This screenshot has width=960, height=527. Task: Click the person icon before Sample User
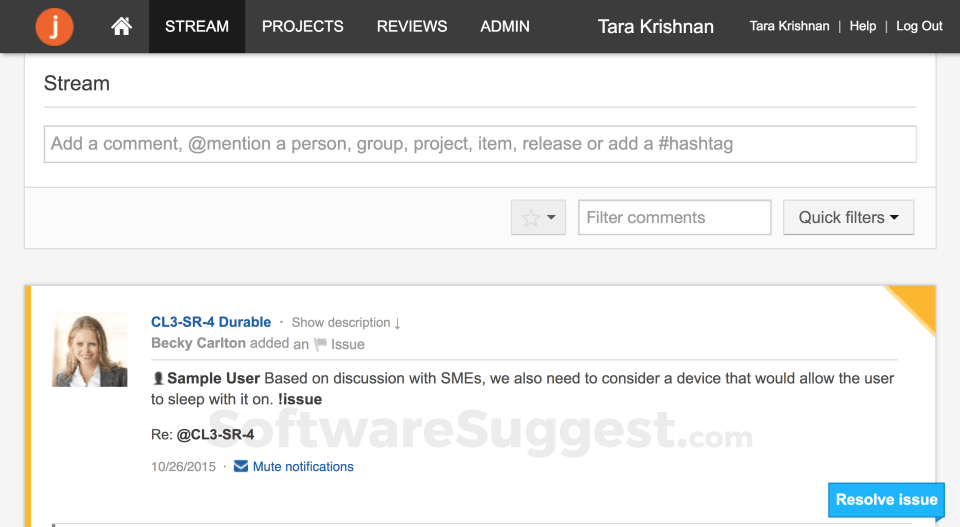click(158, 379)
